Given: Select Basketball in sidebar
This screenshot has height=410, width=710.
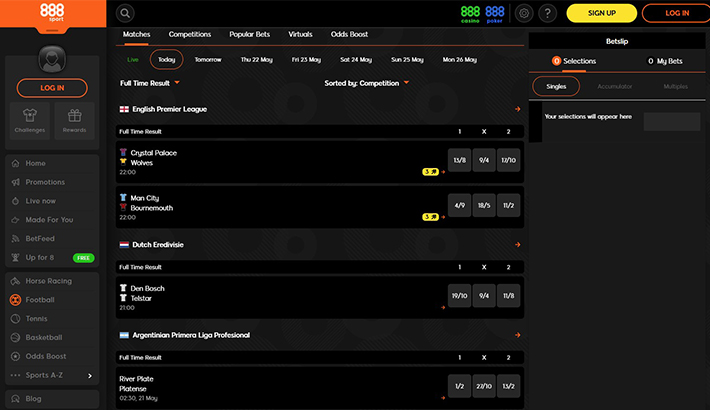Looking at the screenshot, I should click(52, 338).
